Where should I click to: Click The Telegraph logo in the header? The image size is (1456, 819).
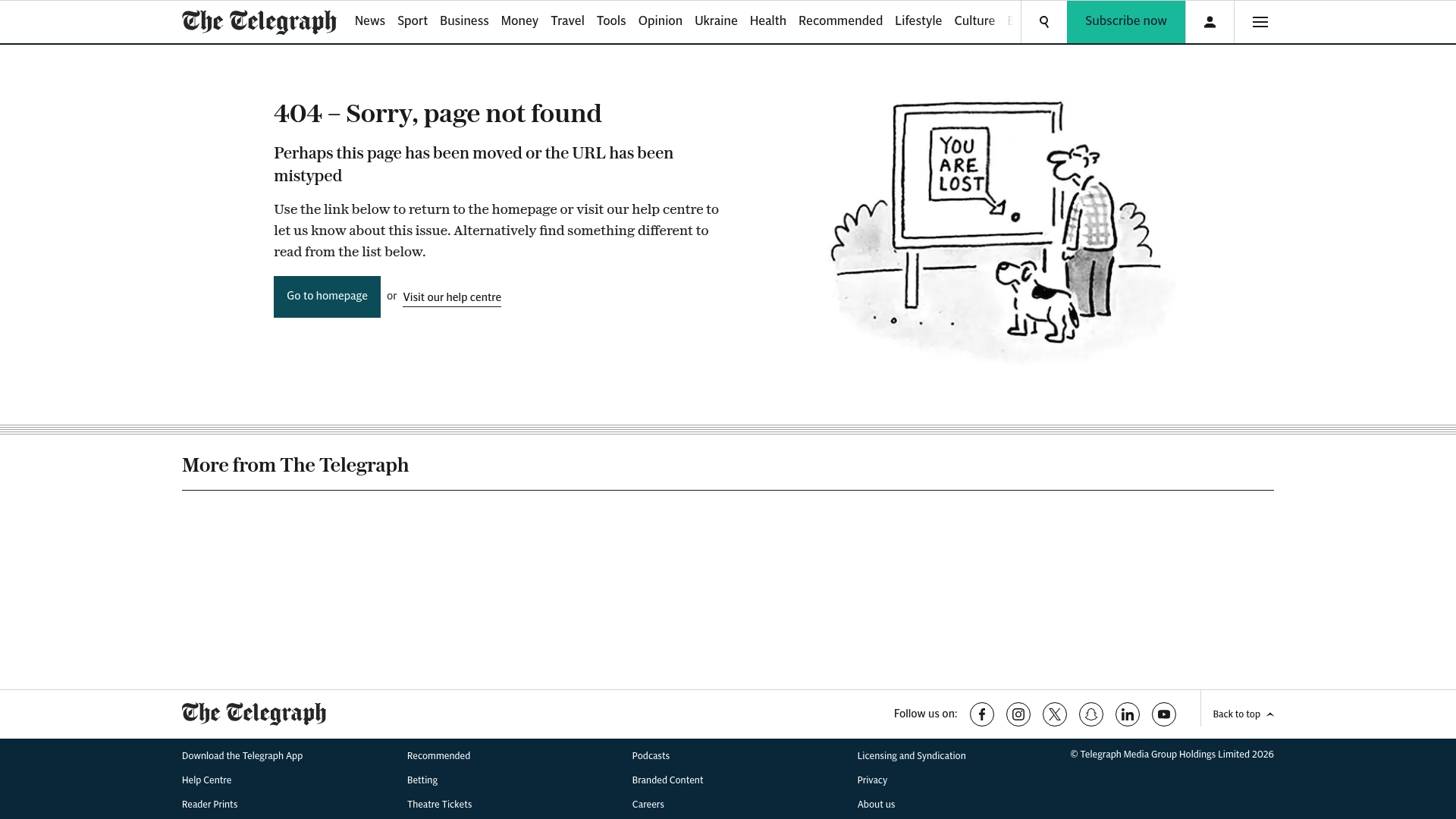coord(259,22)
